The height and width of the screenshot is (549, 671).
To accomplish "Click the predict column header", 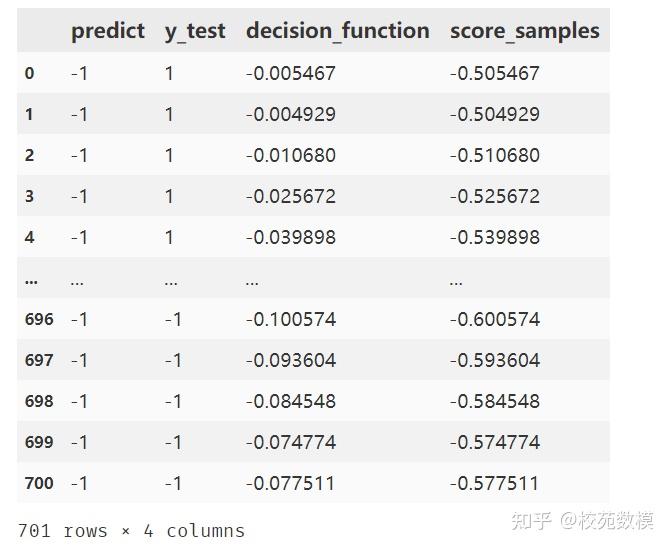I will point(107,31).
